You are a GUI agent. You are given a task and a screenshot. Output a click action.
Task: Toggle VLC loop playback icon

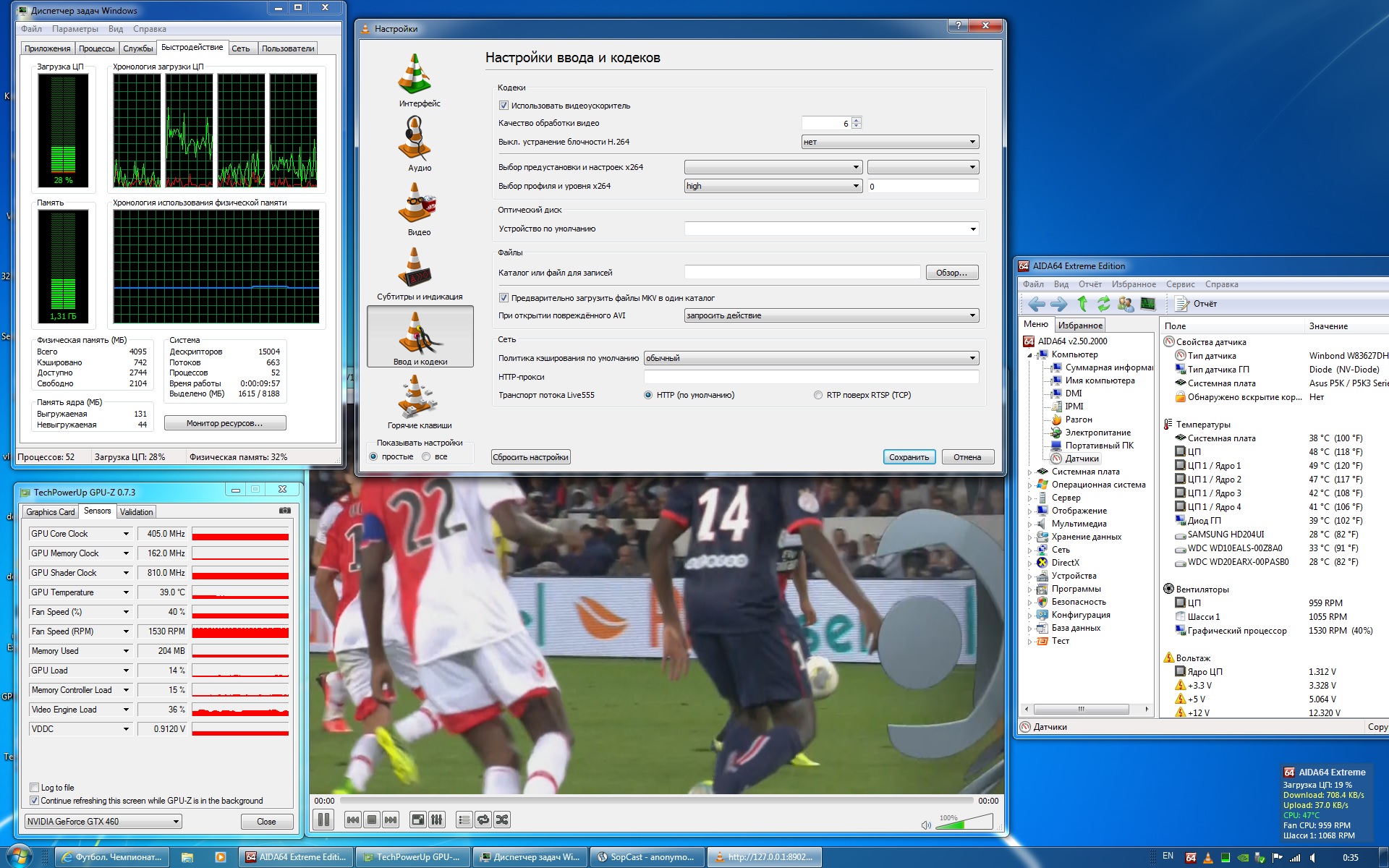pos(483,820)
